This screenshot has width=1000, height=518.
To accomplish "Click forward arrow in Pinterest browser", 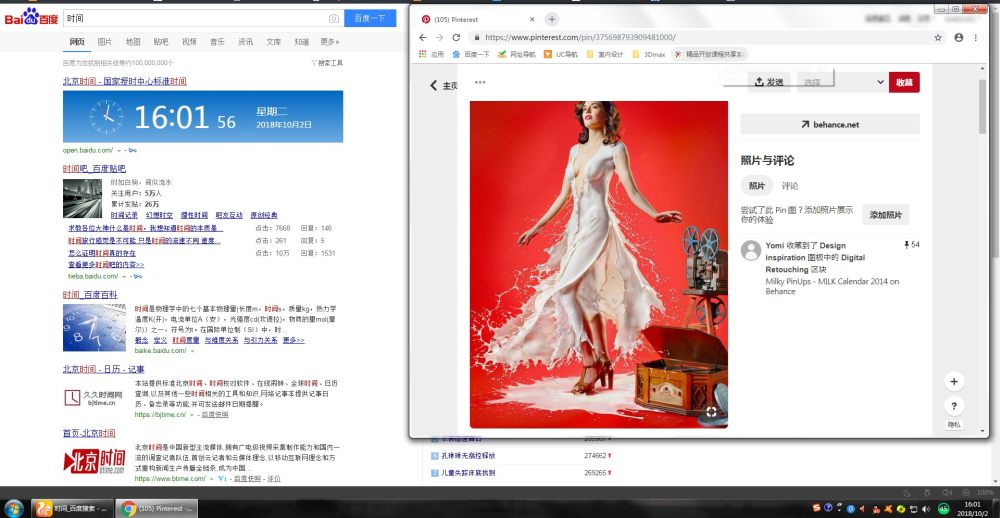I will [x=439, y=38].
